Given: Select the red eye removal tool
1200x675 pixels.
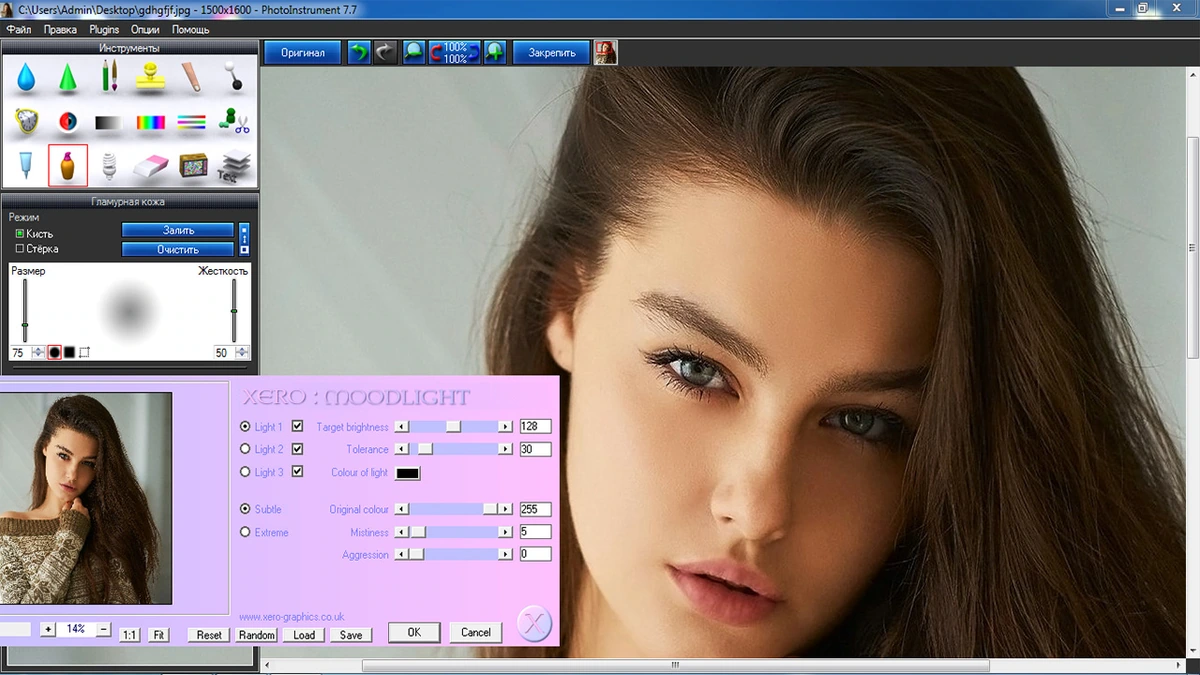Looking at the screenshot, I should (x=68, y=122).
